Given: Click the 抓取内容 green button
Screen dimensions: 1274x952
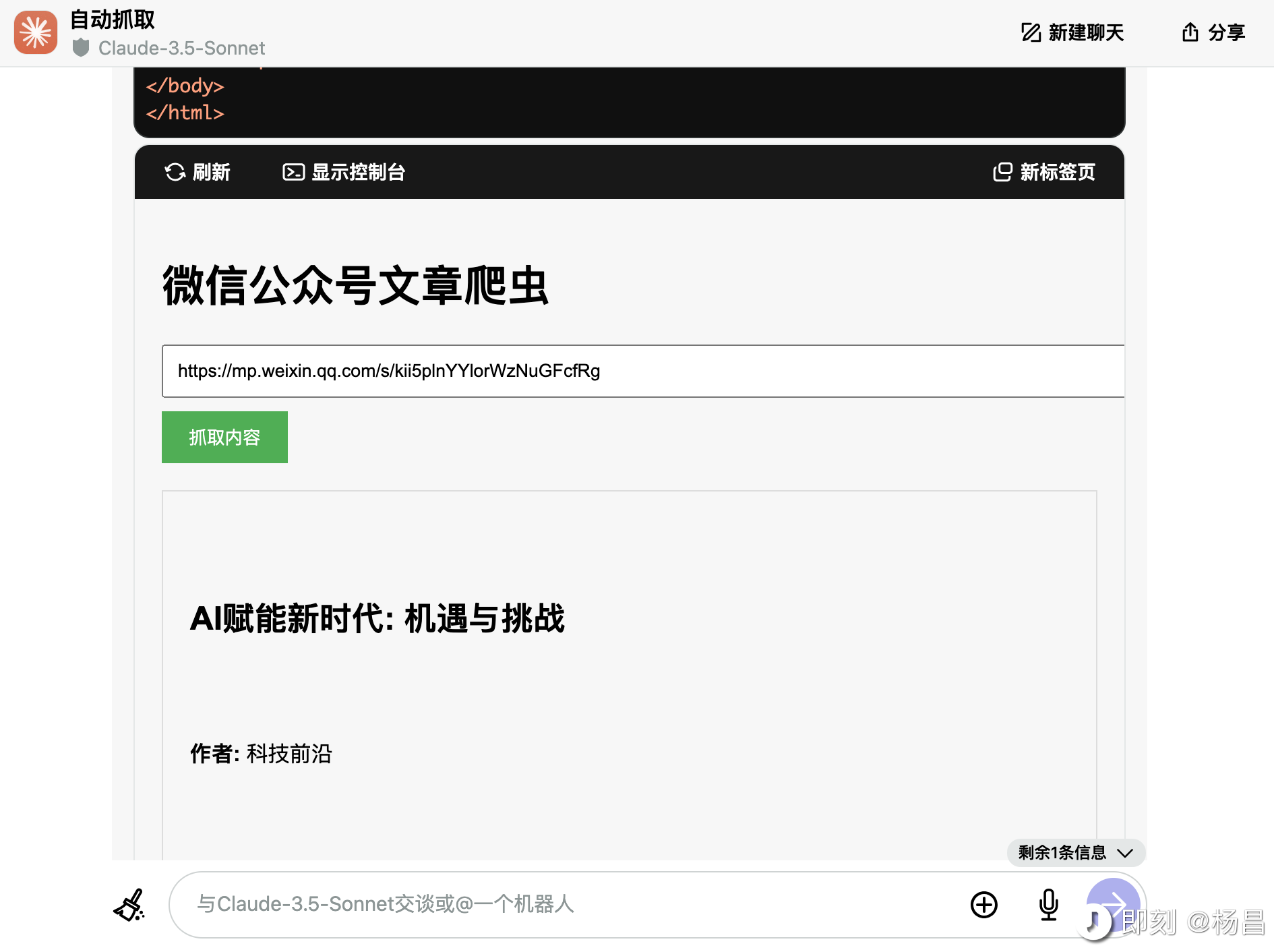Looking at the screenshot, I should tap(224, 437).
